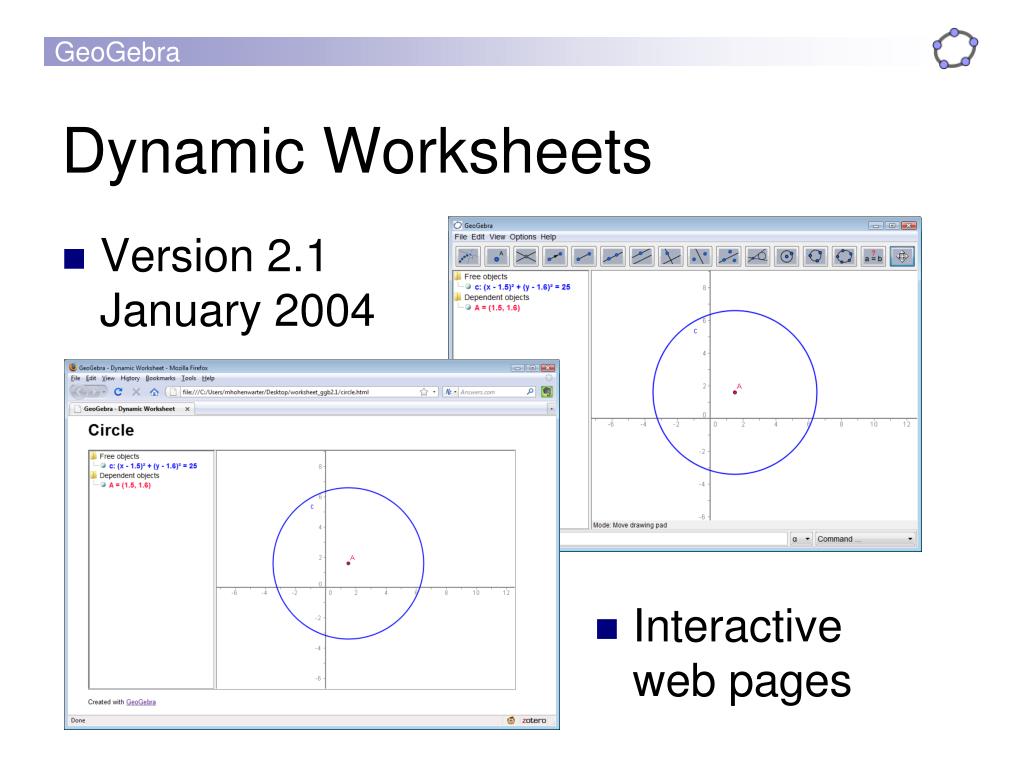Open address bar history dropdown arrow
This screenshot has width=1024, height=768.
pos(434,392)
